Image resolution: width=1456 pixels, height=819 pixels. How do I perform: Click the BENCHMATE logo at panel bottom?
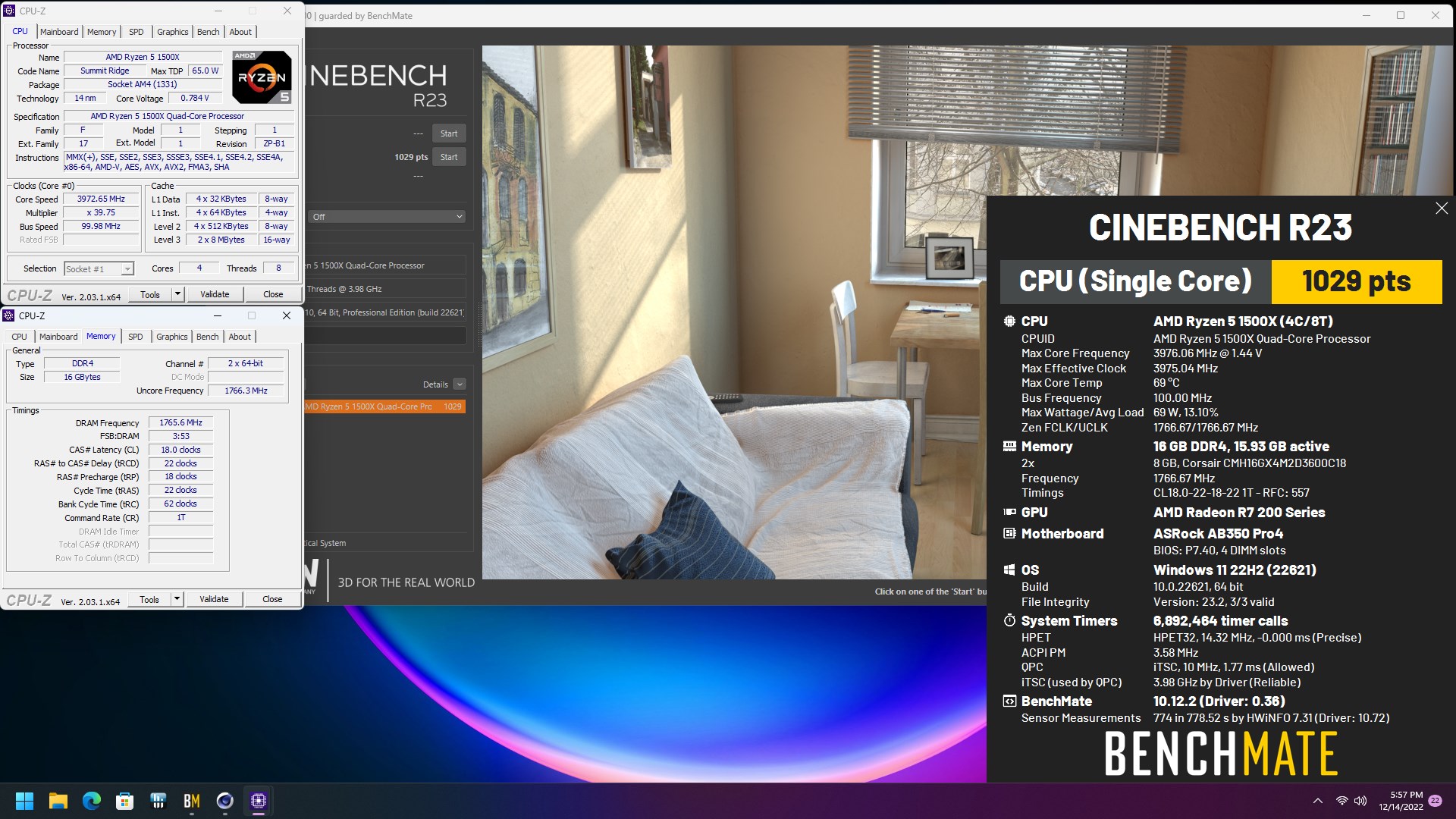[x=1221, y=754]
